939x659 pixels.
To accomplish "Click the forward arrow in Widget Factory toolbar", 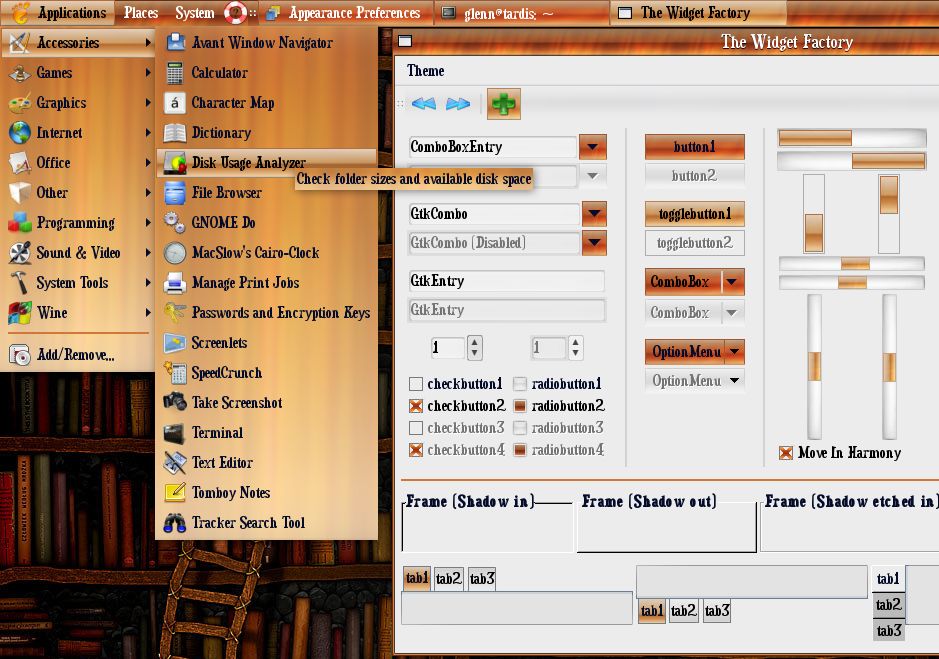I will point(458,104).
